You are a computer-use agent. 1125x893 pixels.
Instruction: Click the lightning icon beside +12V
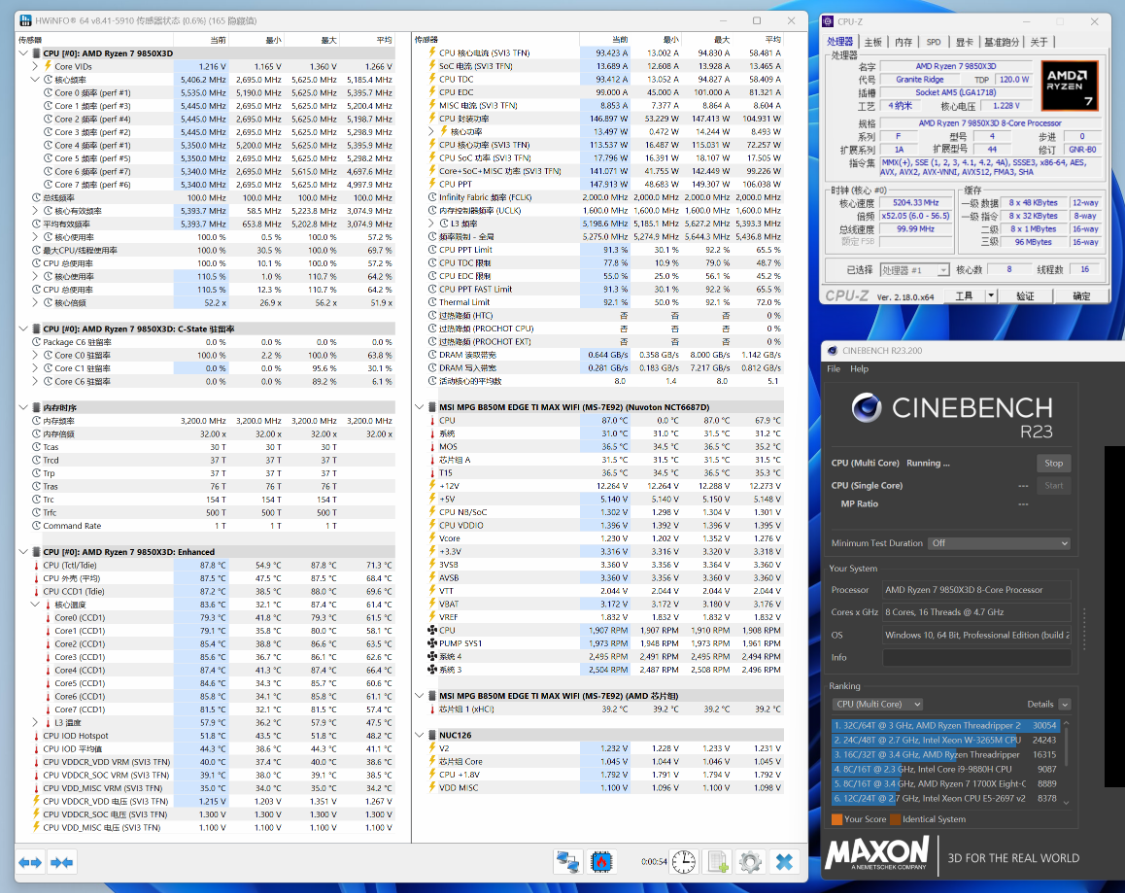point(432,486)
